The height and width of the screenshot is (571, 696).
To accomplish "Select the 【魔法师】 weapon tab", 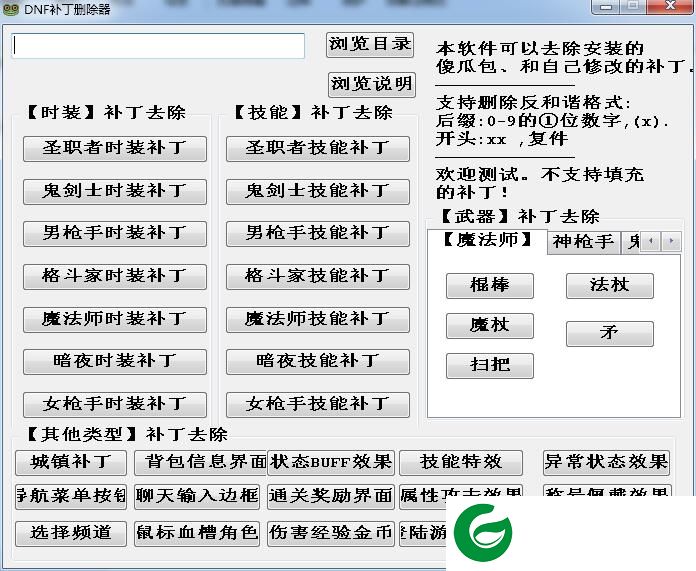I will point(487,241).
